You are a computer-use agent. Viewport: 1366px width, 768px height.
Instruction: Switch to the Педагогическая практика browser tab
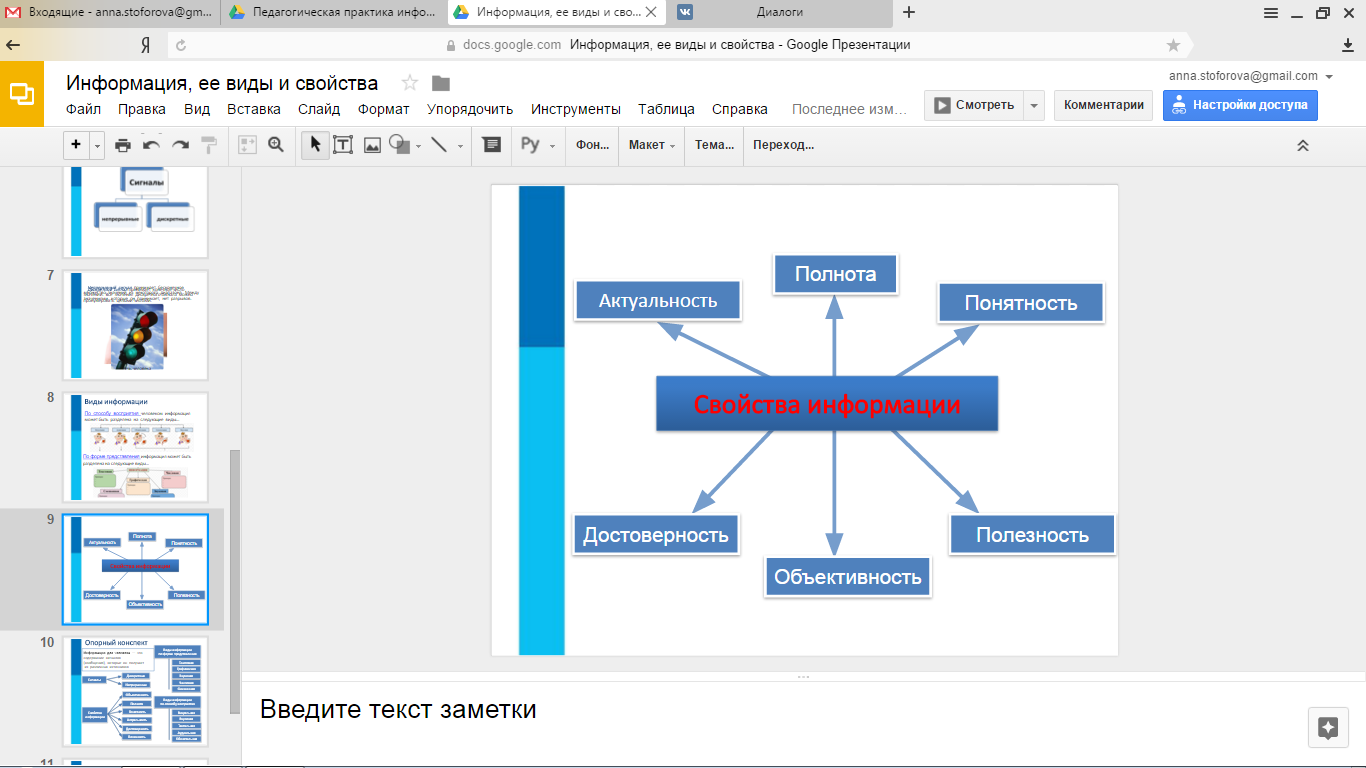[335, 12]
